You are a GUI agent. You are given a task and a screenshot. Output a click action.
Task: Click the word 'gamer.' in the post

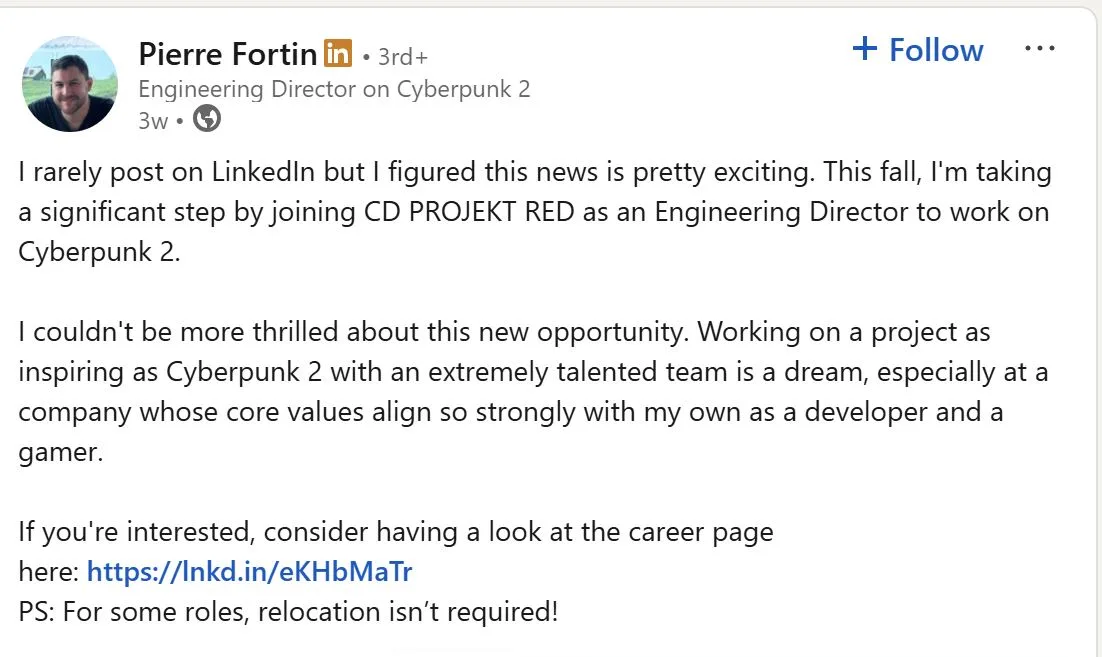pos(60,452)
